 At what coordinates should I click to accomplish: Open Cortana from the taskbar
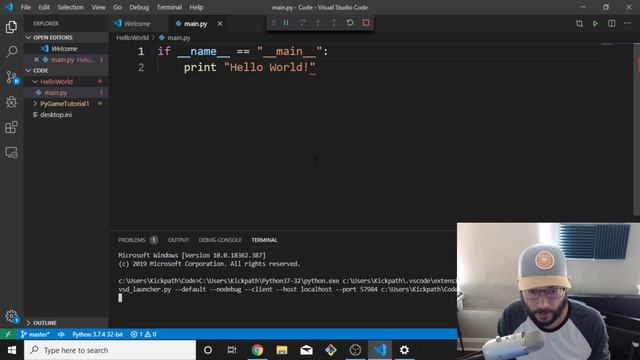coord(208,350)
